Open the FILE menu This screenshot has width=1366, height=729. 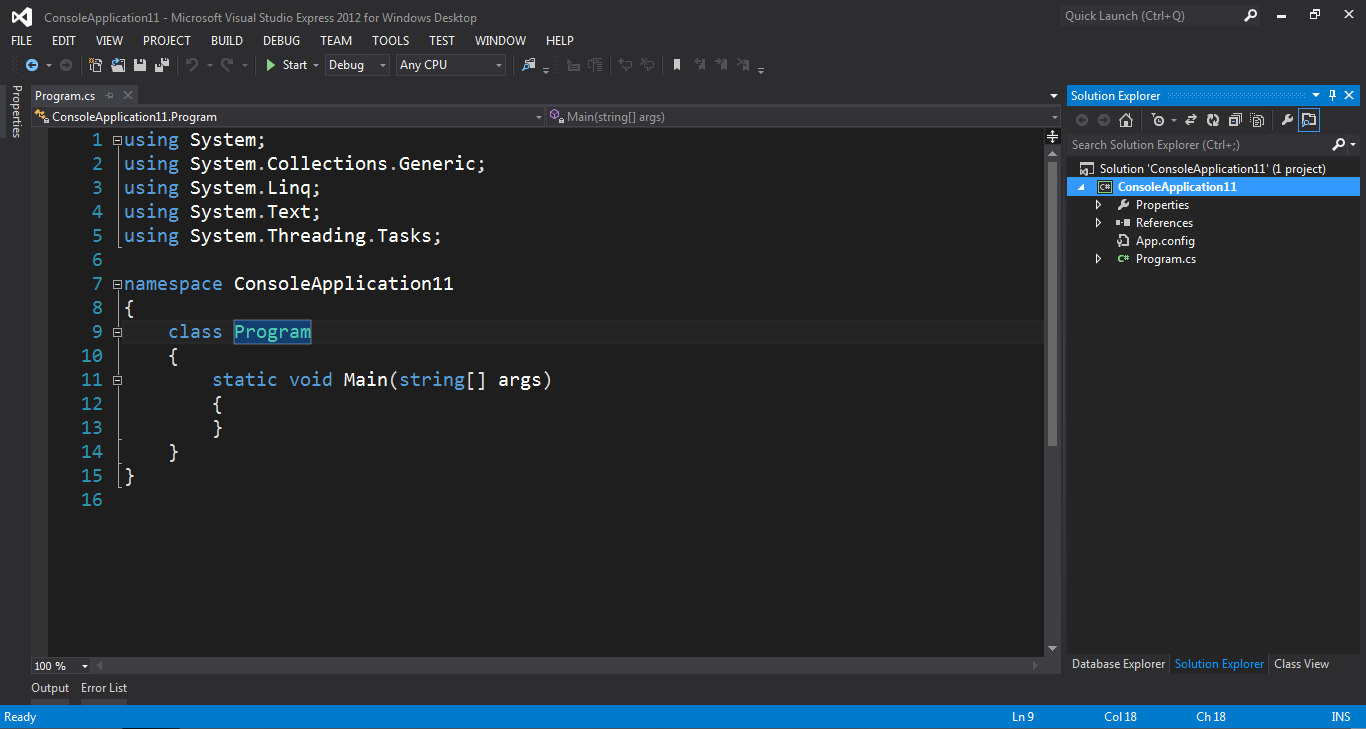click(x=22, y=41)
